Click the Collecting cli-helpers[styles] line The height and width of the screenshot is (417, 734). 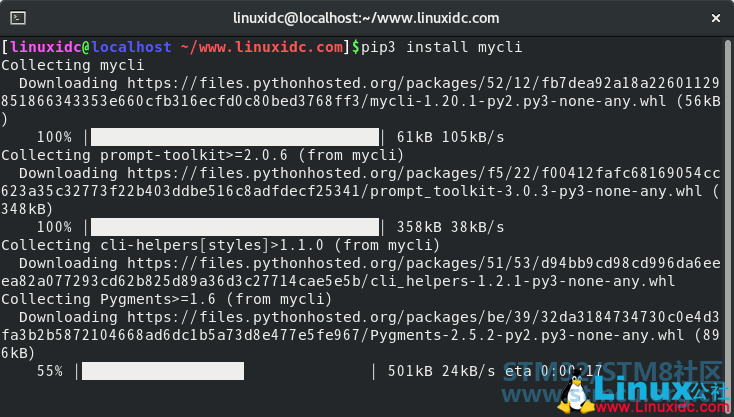coord(220,245)
